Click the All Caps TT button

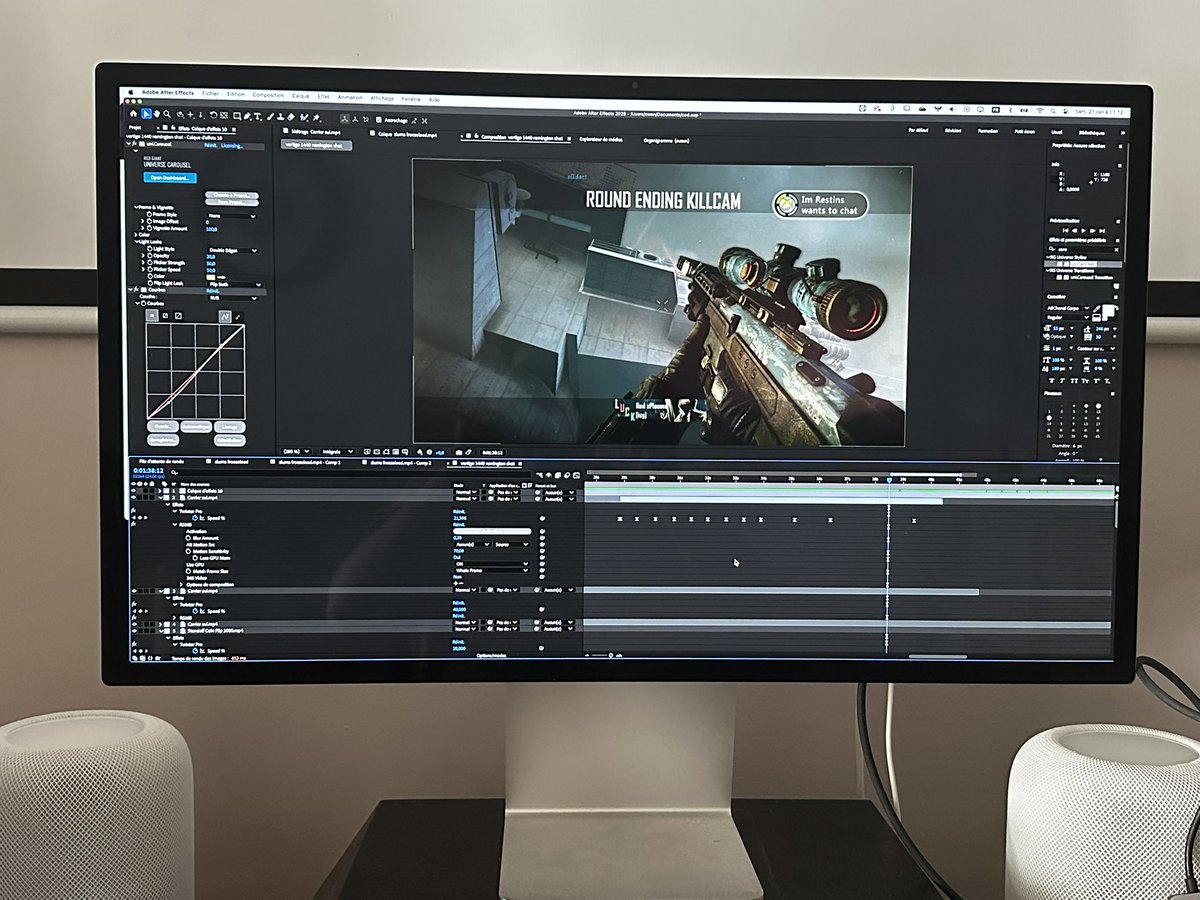1072,380
